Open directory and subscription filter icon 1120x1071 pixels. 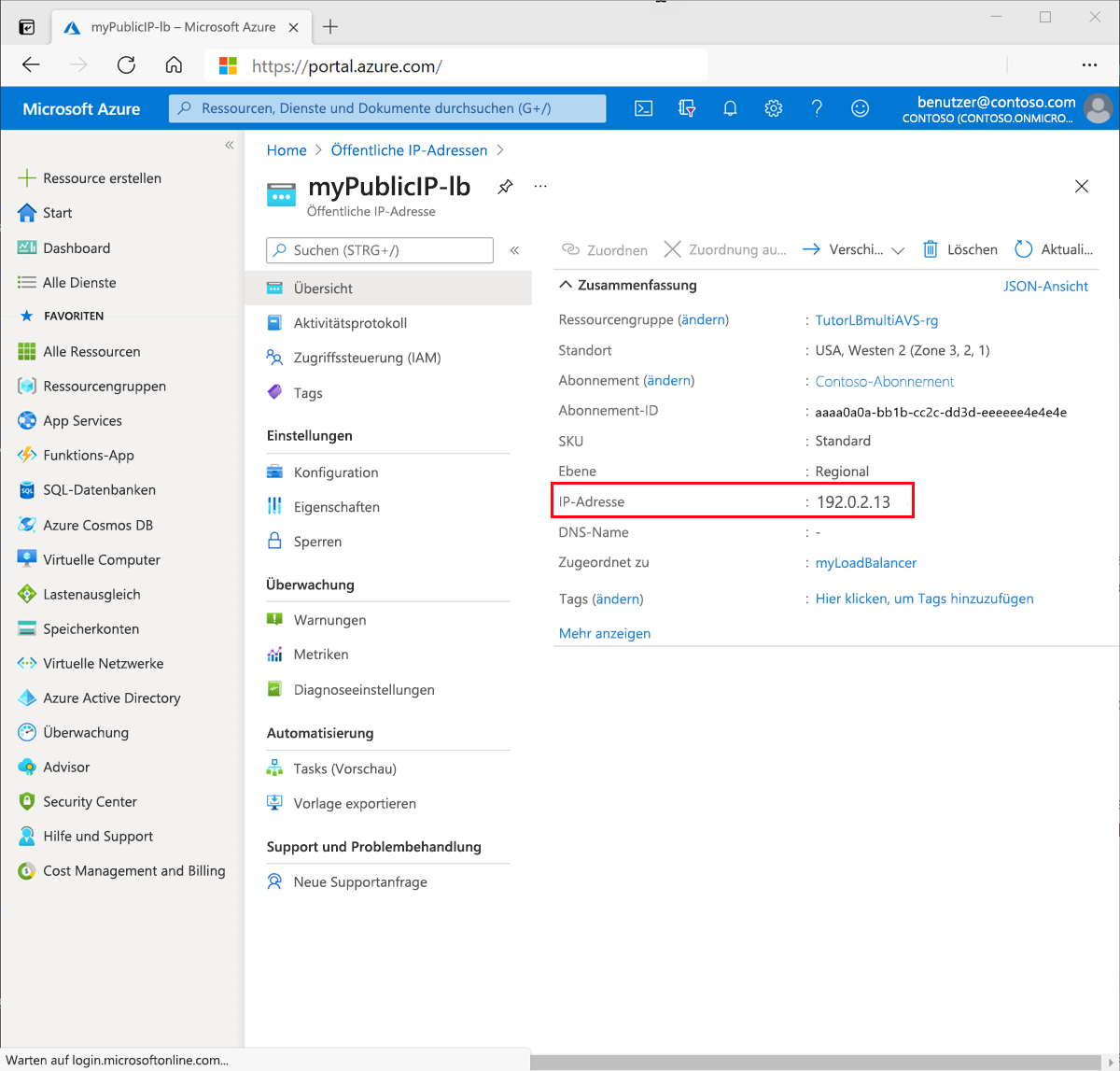coord(687,108)
